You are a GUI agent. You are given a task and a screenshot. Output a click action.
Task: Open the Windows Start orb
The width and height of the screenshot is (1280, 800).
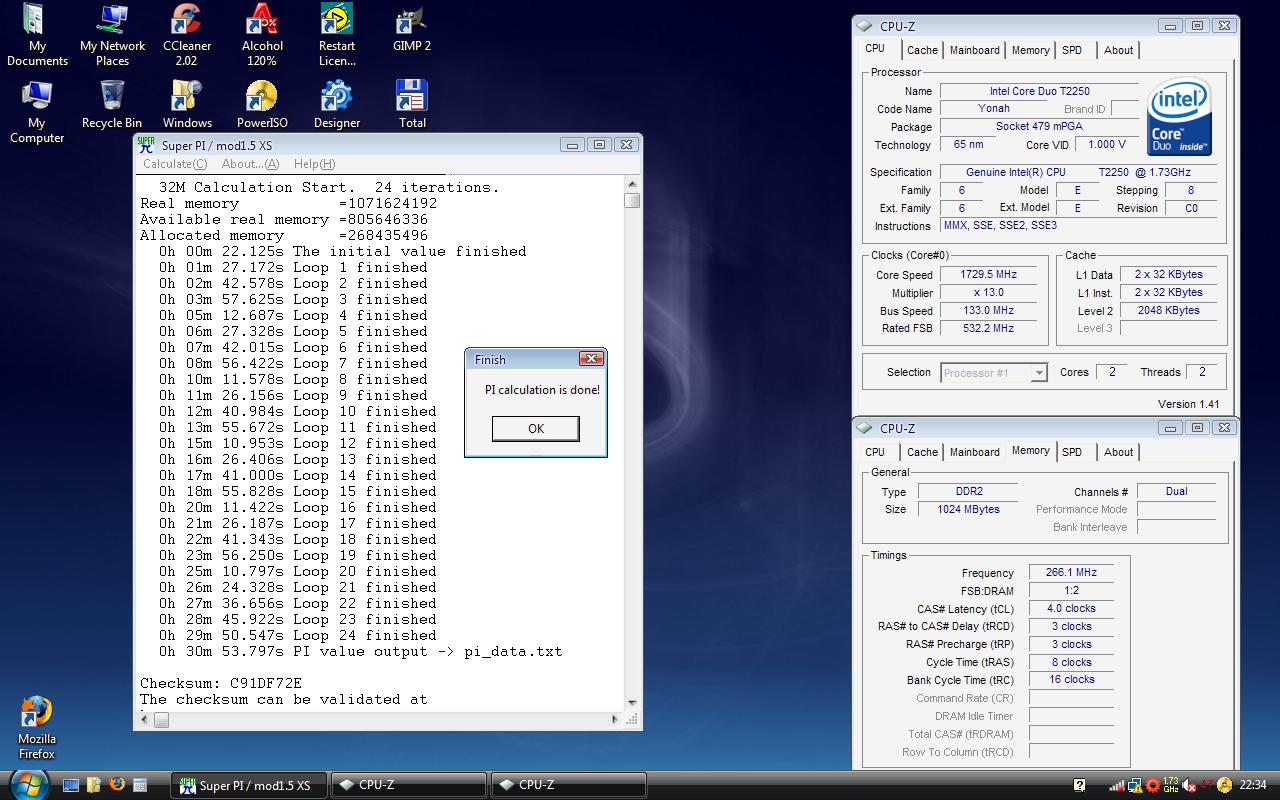click(x=28, y=783)
